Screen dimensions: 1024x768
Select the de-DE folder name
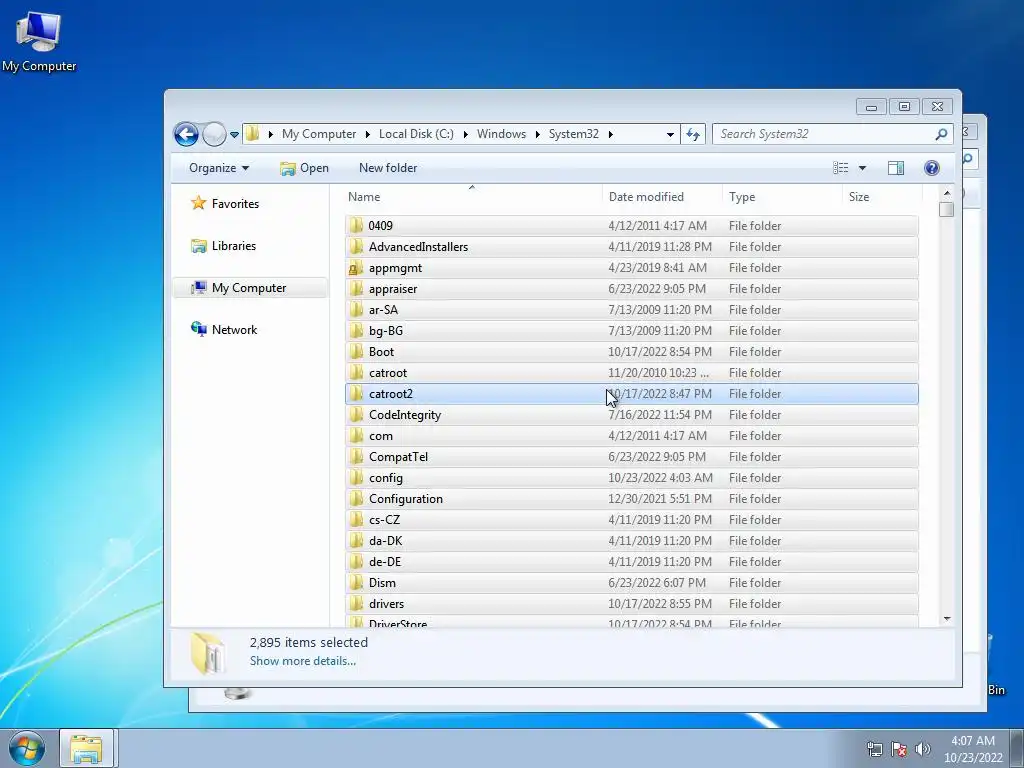385,562
